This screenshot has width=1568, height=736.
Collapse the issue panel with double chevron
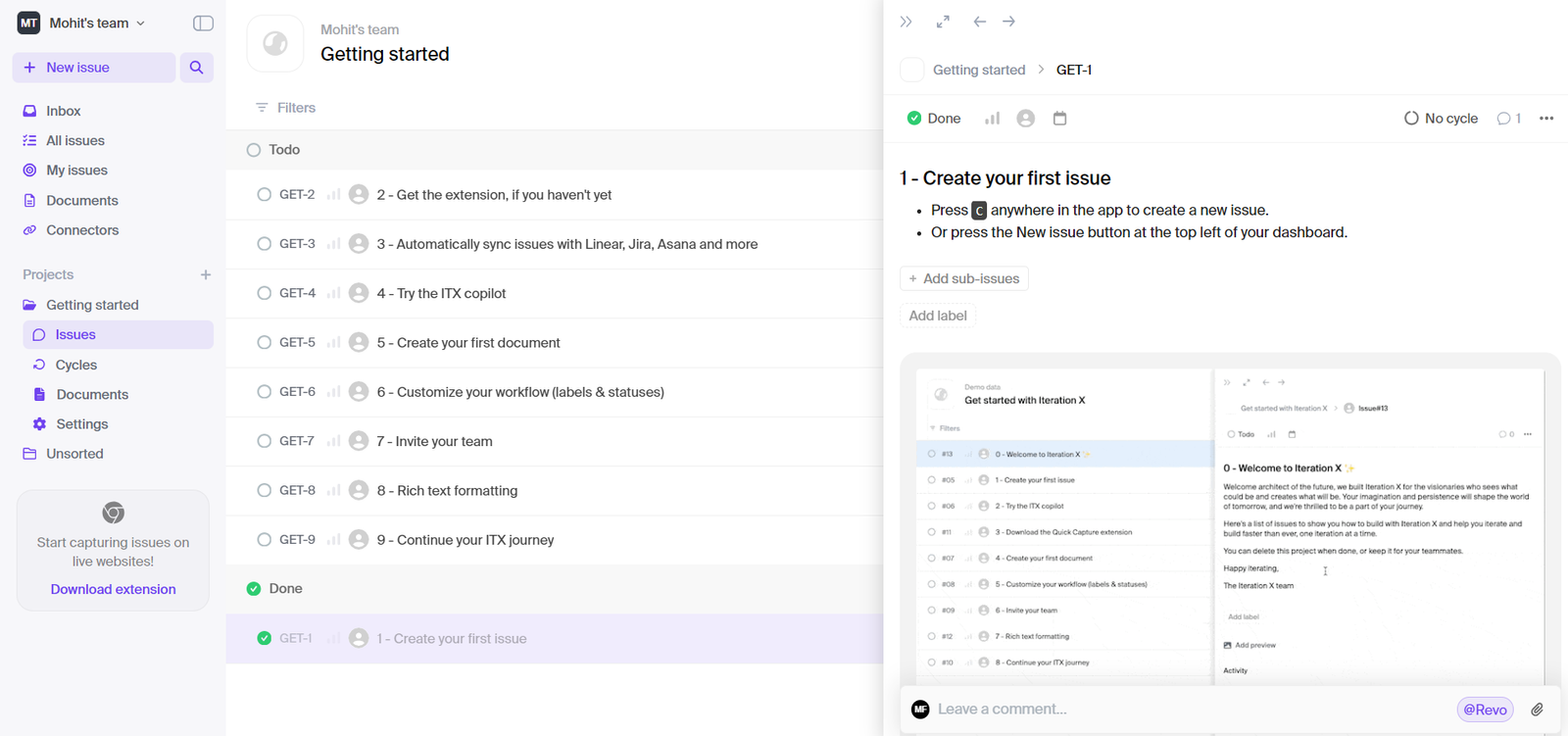pos(906,22)
